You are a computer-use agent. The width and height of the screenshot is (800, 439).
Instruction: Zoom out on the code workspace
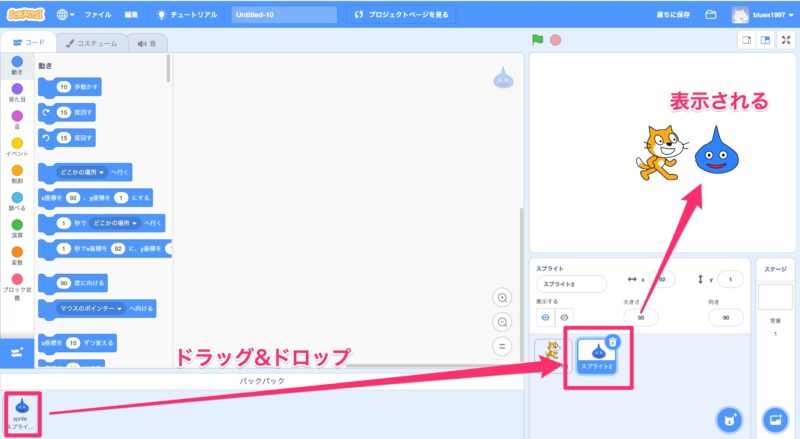pyautogui.click(x=503, y=321)
